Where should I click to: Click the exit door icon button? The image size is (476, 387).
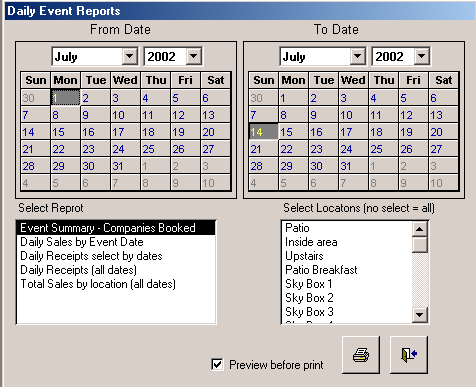409,355
